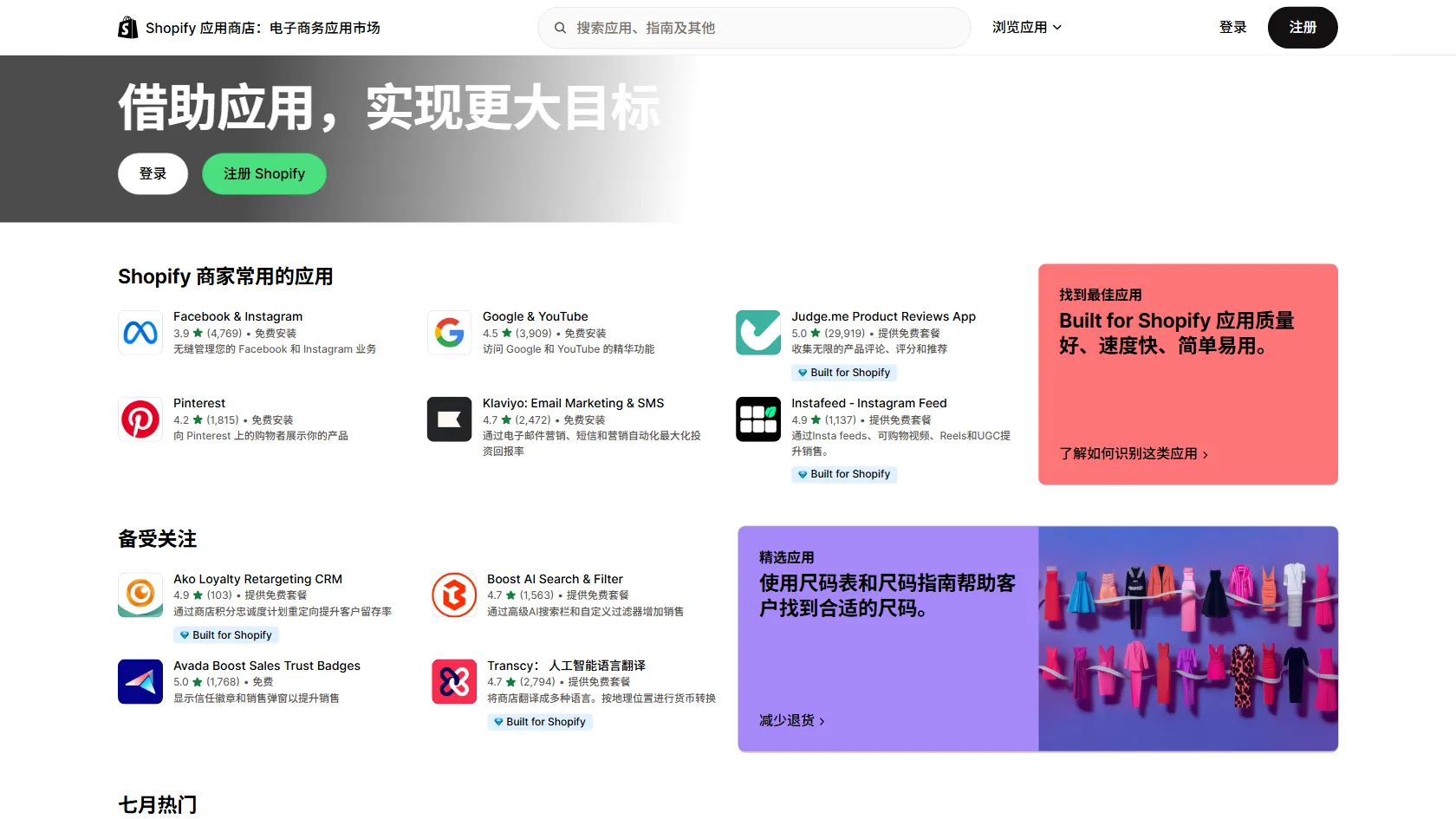Open Ako Loyalty Retargeting CRM title
The width and height of the screenshot is (1456, 819).
[257, 580]
